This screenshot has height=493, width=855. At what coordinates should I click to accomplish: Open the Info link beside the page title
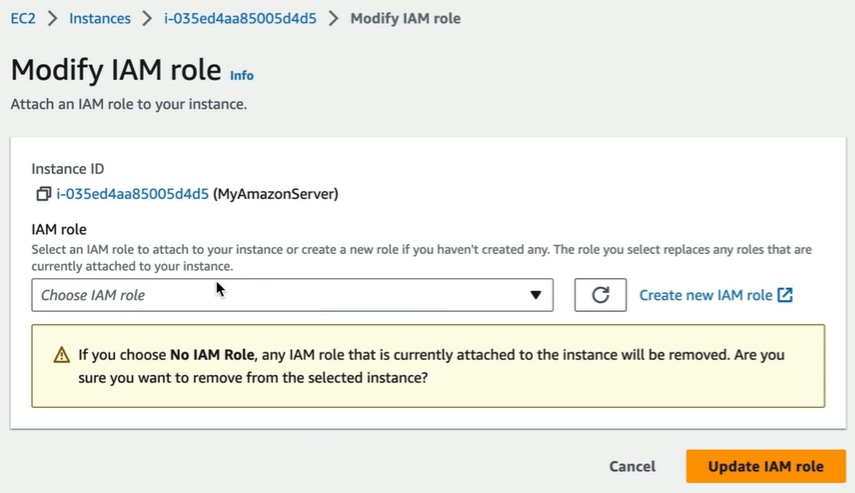tap(242, 75)
